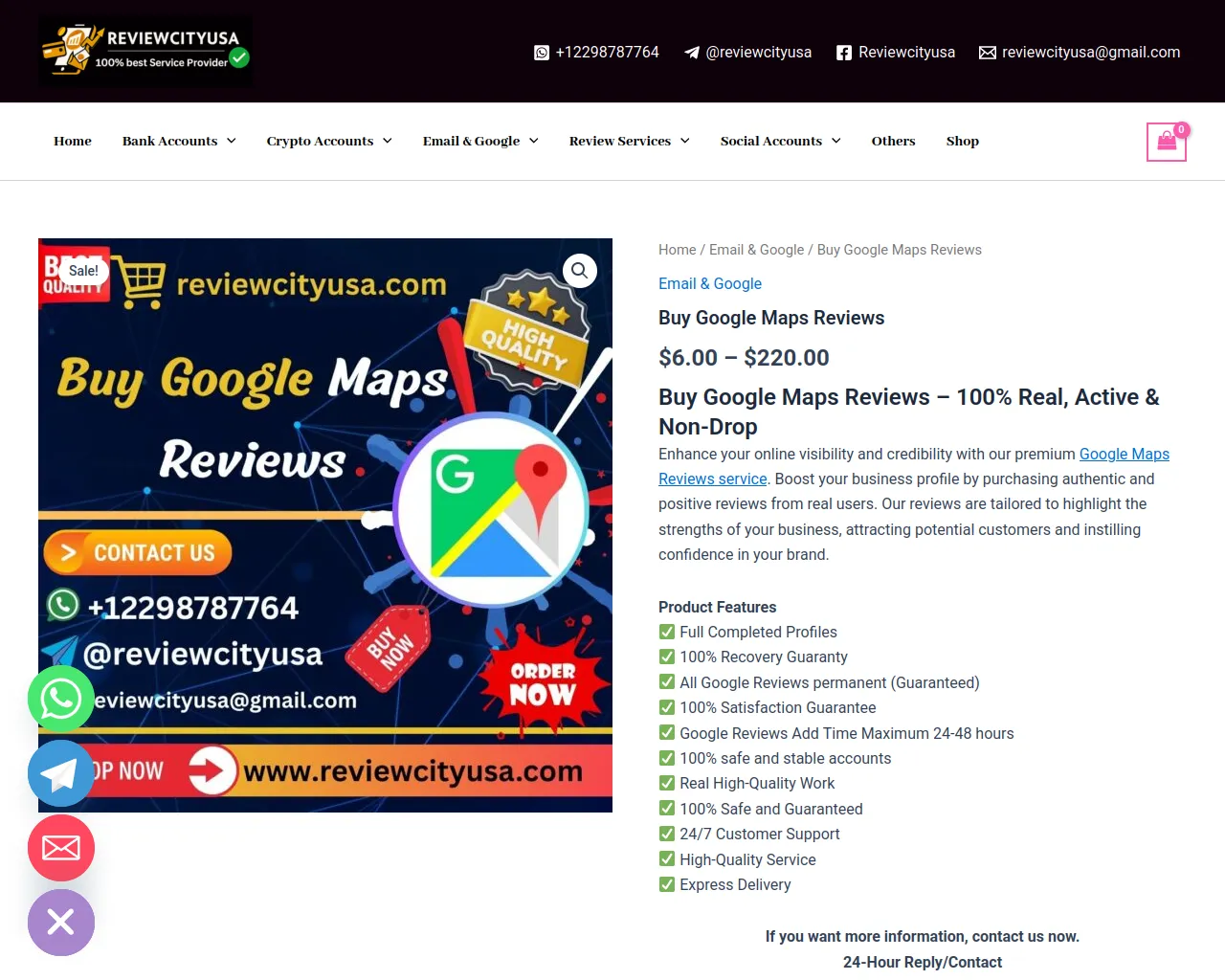Open floating Telegram chat button
1225x980 pixels.
(61, 773)
